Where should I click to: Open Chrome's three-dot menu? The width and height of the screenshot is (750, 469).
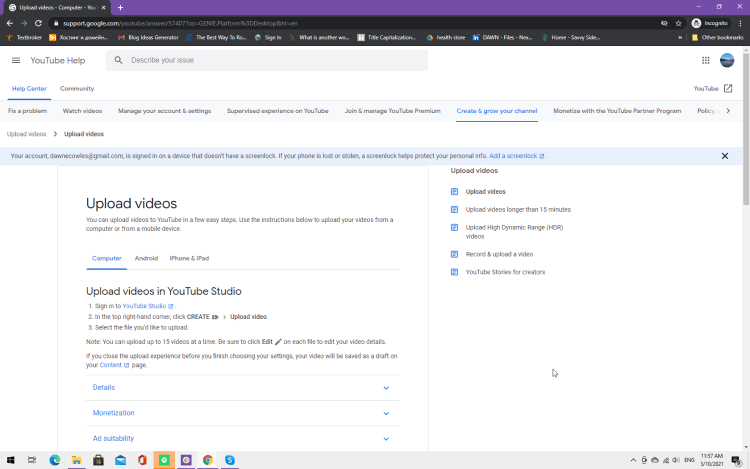pyautogui.click(x=740, y=23)
